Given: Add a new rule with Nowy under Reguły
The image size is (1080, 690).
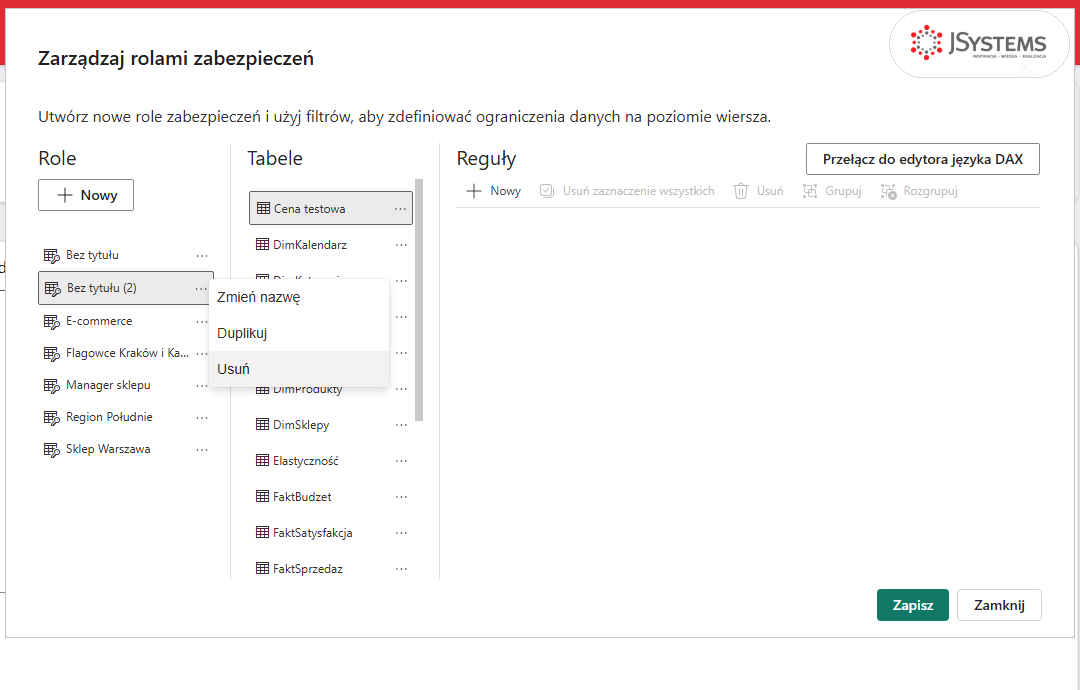Looking at the screenshot, I should point(494,191).
